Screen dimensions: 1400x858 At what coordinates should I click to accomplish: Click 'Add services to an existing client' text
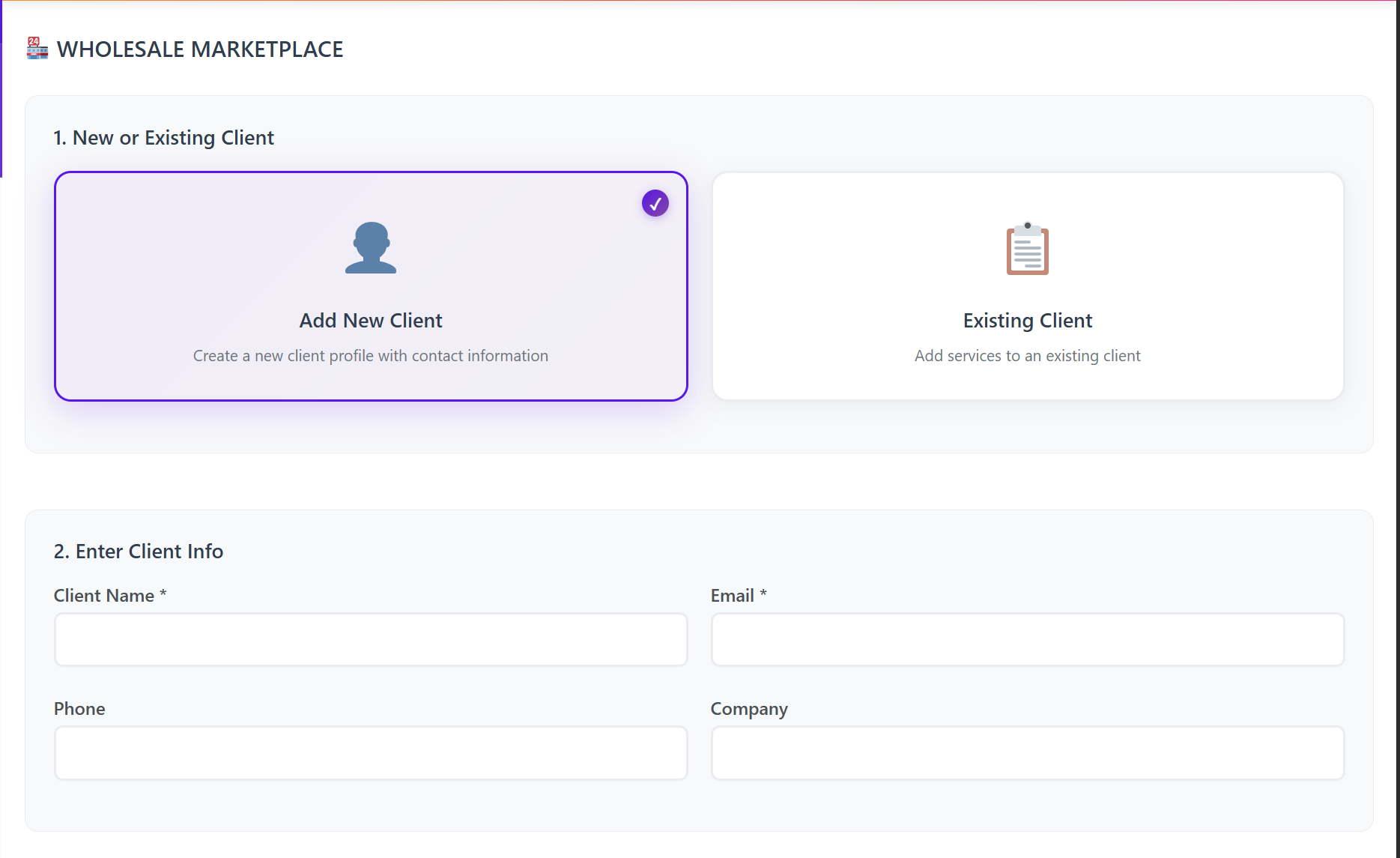(x=1027, y=356)
